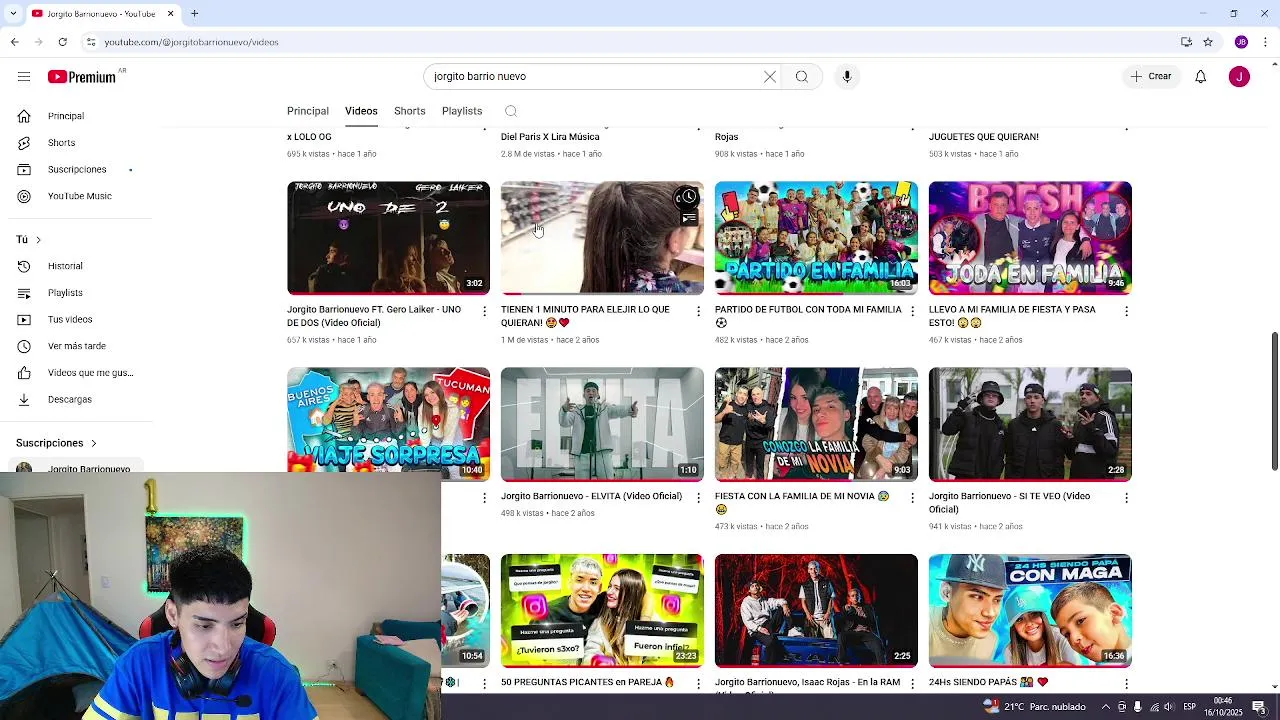Click the install app icon in address bar
Viewport: 1280px width, 720px height.
tap(1186, 42)
